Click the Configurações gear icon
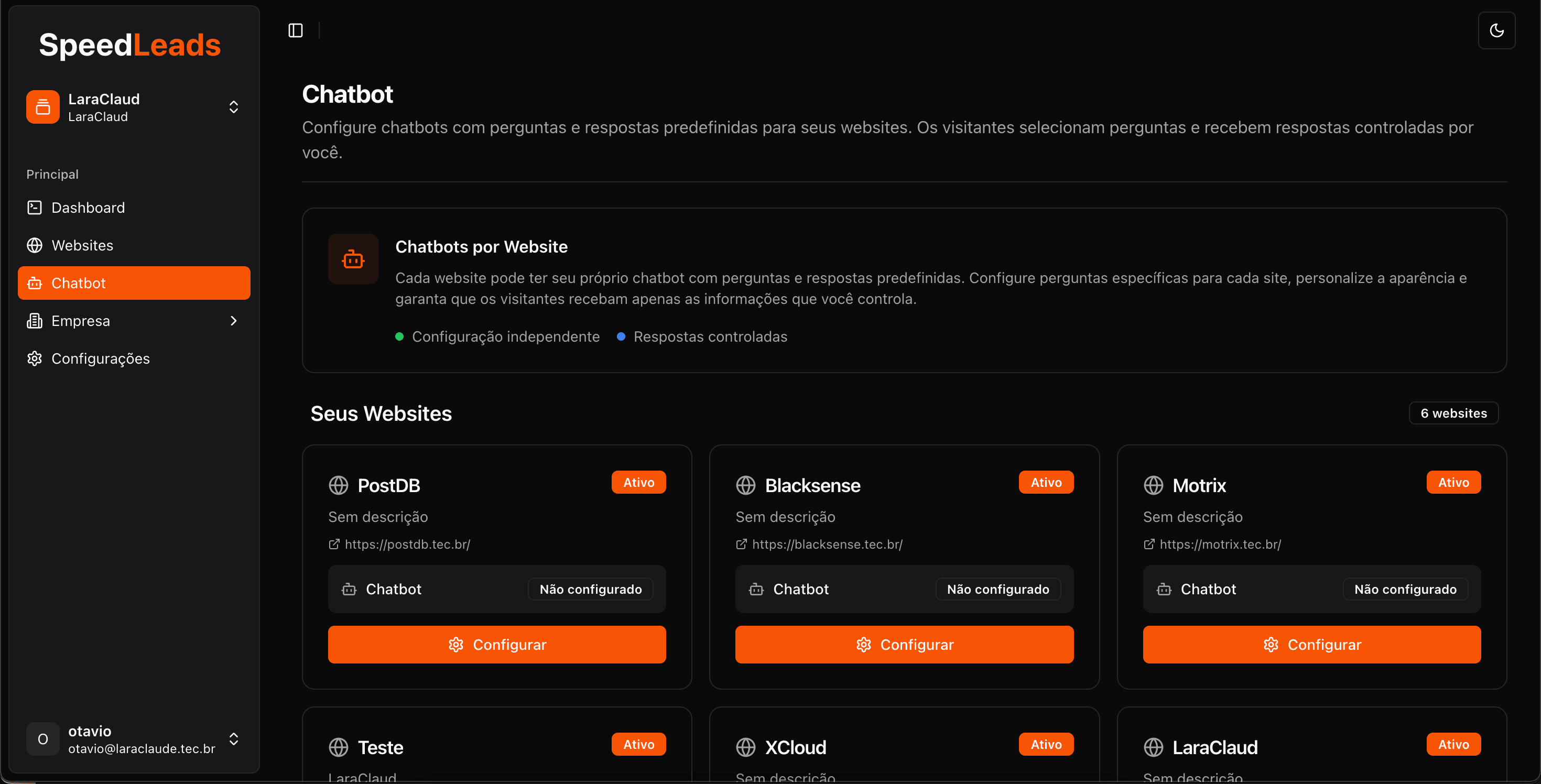Screen dimensions: 1541x784 coord(35,358)
